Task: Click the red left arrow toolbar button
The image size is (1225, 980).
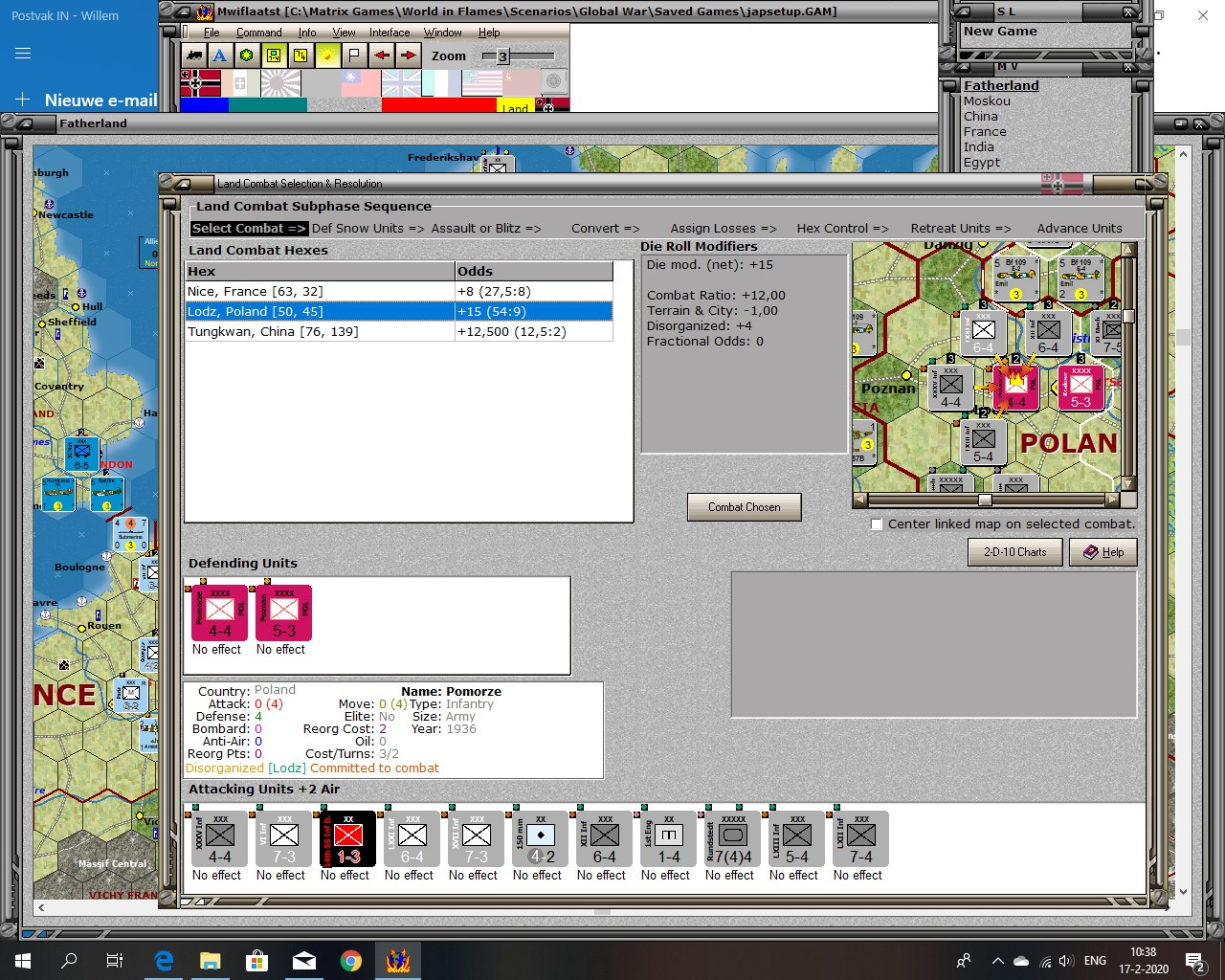Action: [x=382, y=56]
